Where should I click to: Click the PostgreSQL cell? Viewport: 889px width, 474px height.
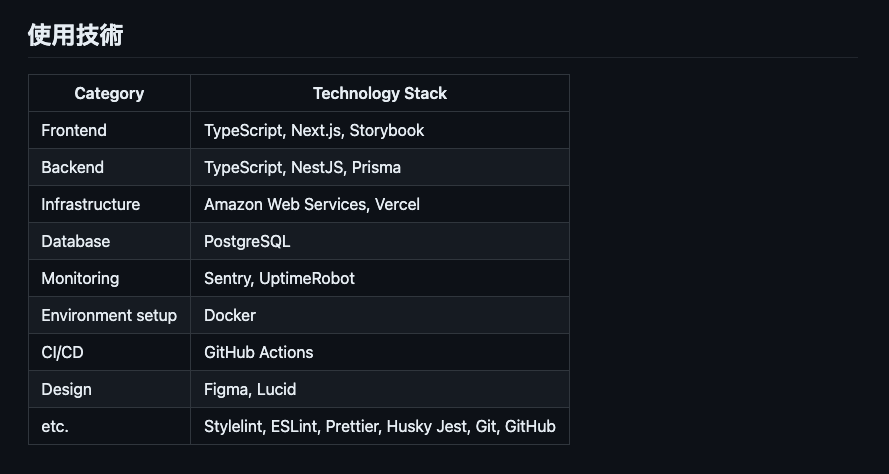(380, 241)
